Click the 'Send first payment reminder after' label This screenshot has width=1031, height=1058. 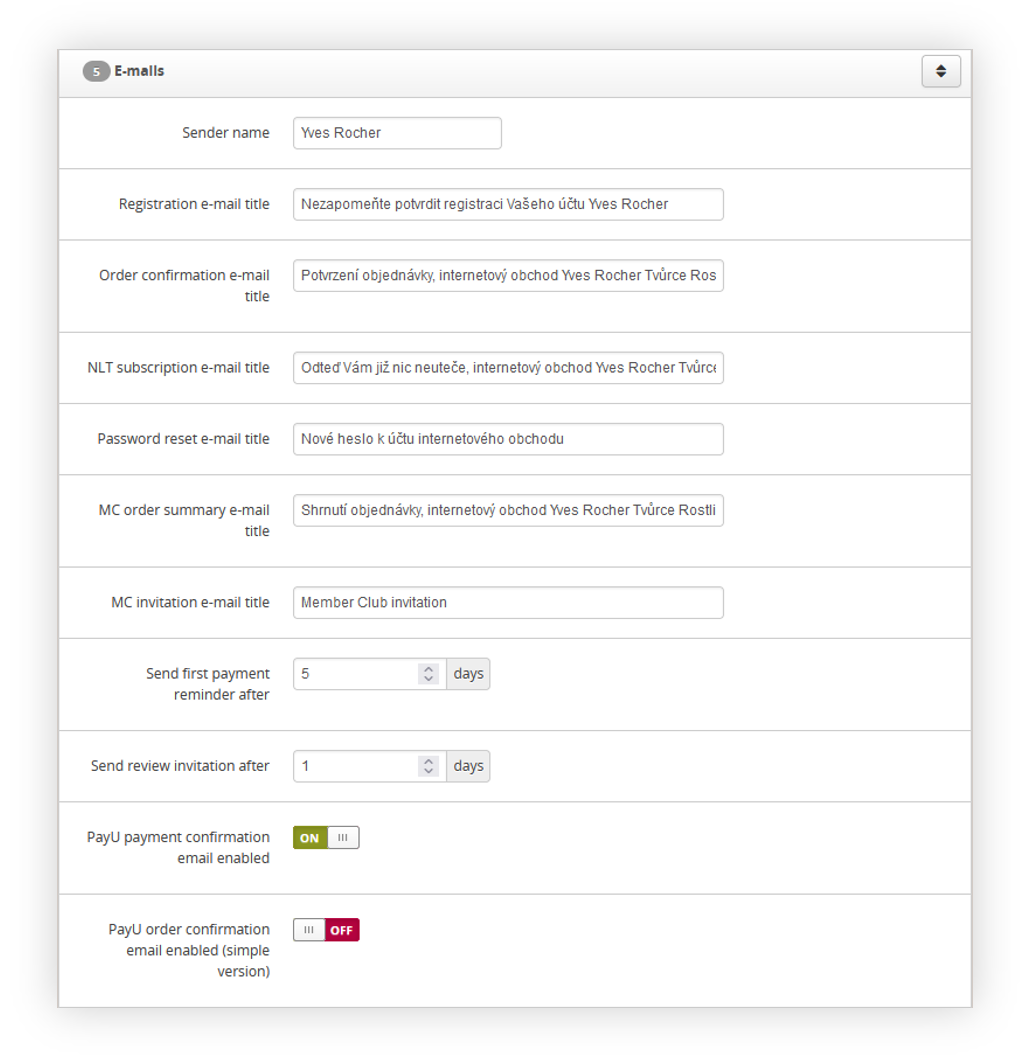click(x=208, y=684)
